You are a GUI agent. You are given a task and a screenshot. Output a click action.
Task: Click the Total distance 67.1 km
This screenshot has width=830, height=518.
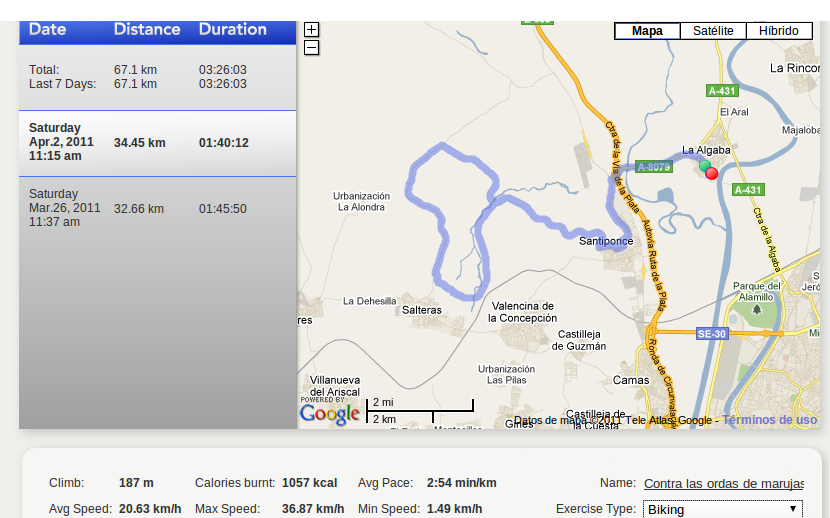[x=135, y=70]
